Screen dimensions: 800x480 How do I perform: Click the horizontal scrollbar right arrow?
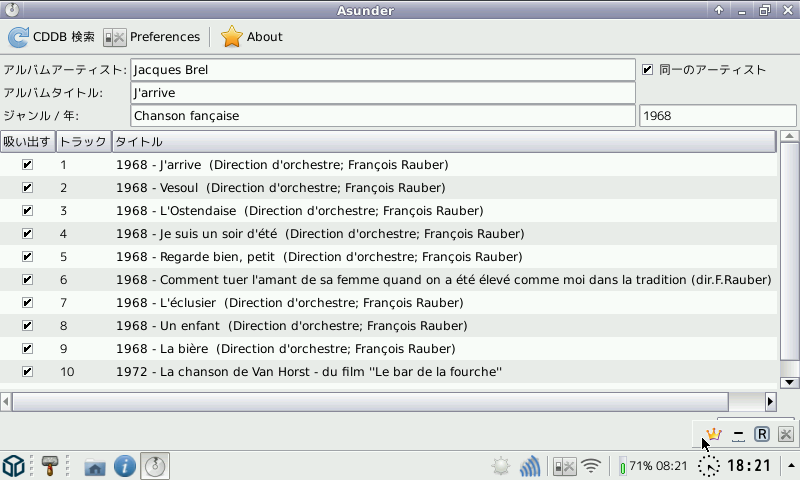click(770, 401)
